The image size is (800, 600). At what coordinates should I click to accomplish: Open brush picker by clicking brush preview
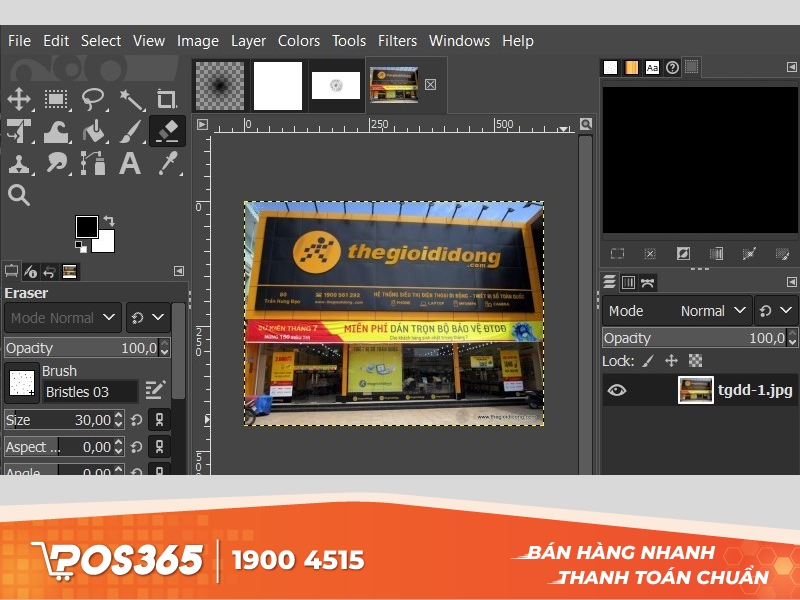pyautogui.click(x=22, y=383)
